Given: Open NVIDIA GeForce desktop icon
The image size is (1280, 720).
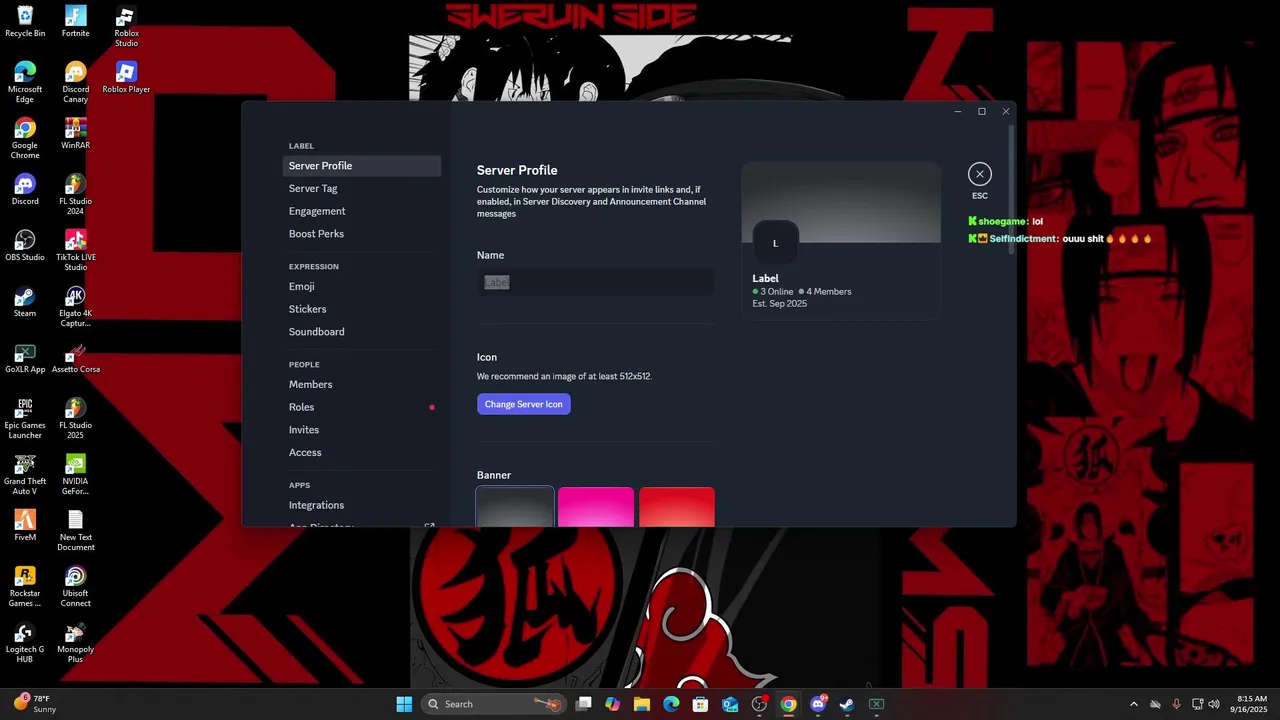Looking at the screenshot, I should 75,474.
